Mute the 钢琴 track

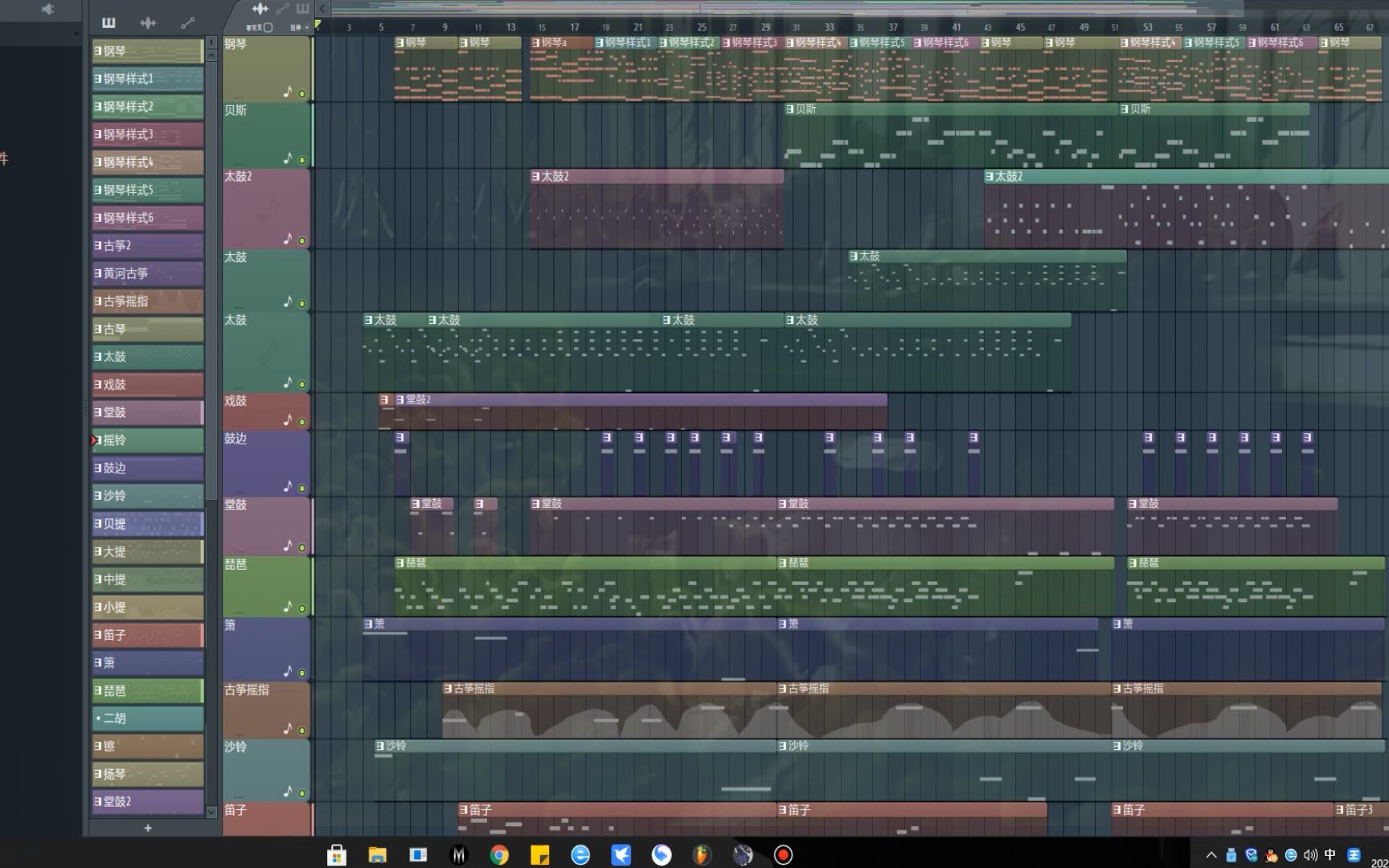click(302, 94)
